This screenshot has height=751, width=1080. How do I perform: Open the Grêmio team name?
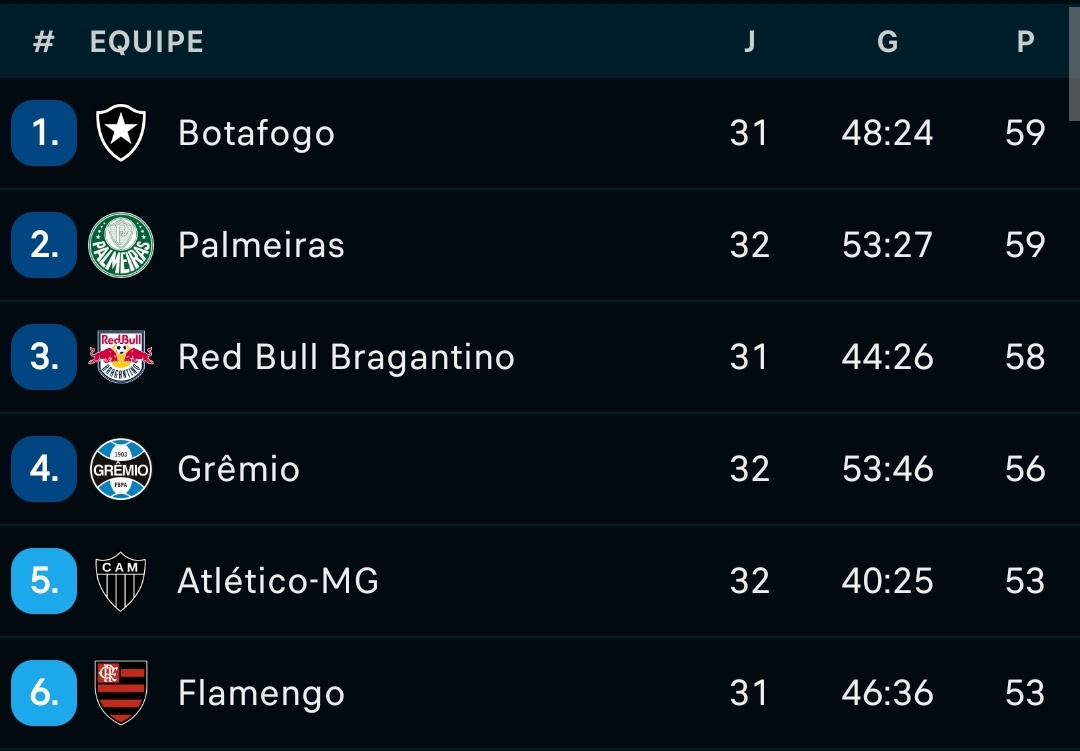238,469
